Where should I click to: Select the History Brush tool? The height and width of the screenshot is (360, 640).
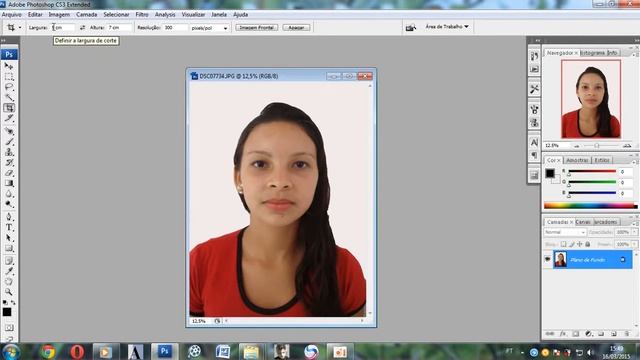tap(9, 162)
